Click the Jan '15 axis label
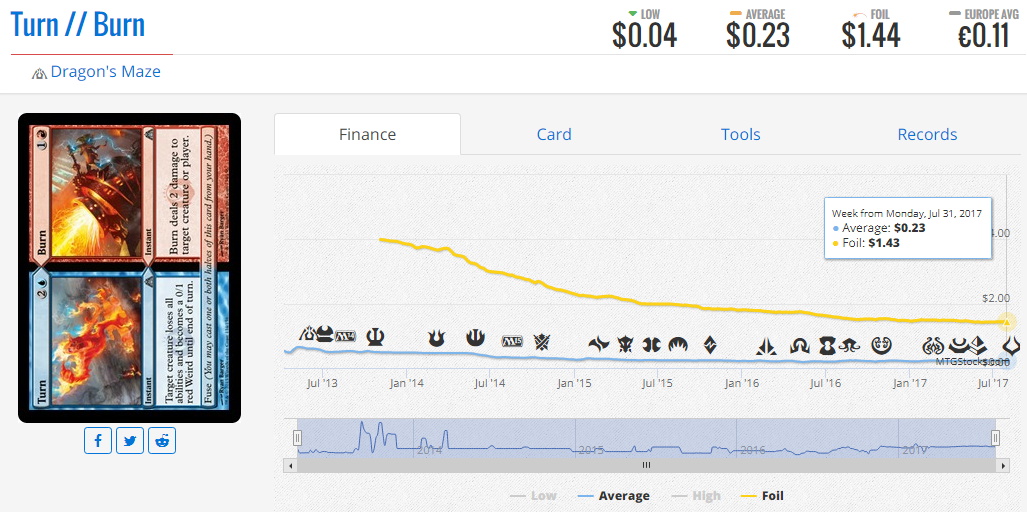 coord(574,382)
